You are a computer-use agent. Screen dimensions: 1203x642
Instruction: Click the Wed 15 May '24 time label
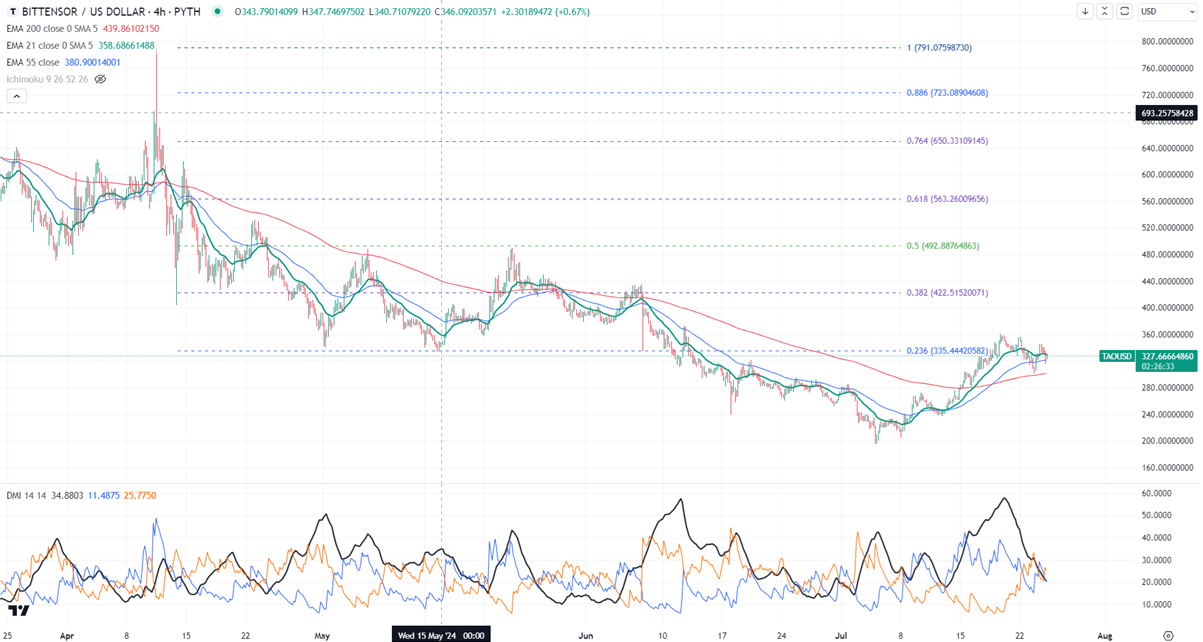tap(441, 634)
